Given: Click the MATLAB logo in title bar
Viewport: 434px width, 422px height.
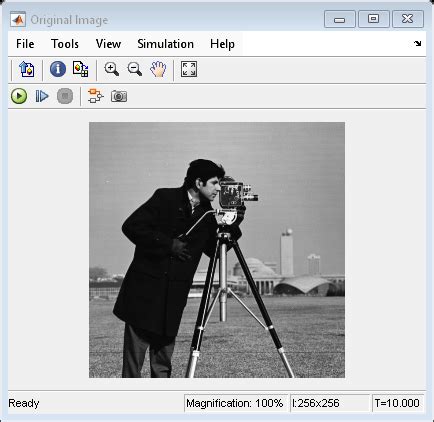Looking at the screenshot, I should (18, 20).
